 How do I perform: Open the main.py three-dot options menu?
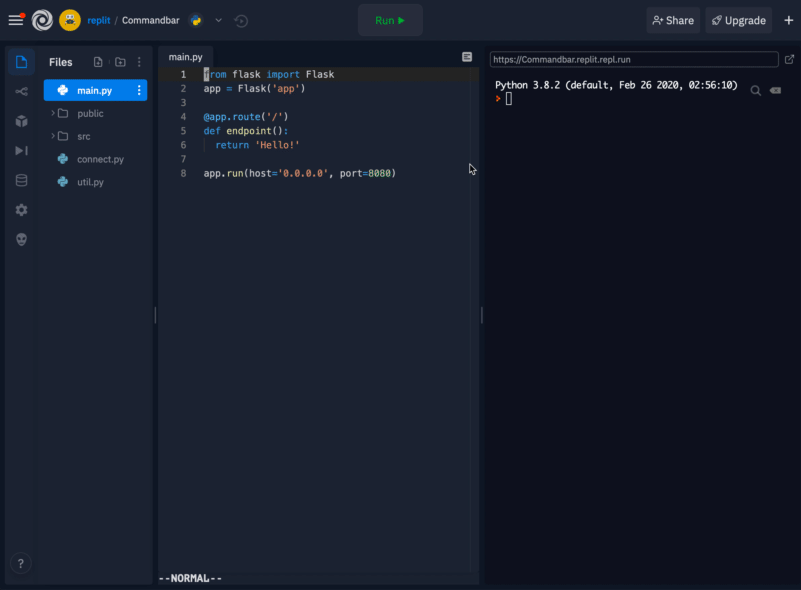(x=139, y=90)
